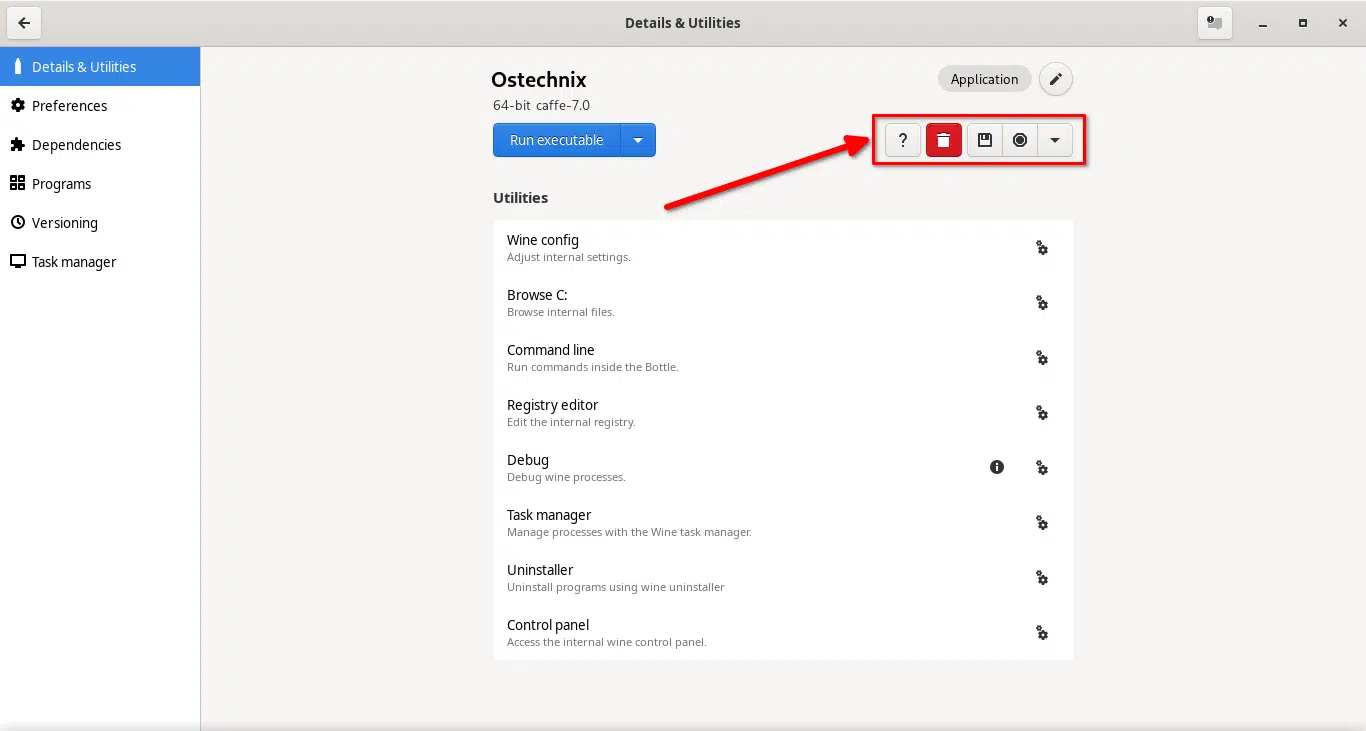Click the question mark help button

pos(902,141)
